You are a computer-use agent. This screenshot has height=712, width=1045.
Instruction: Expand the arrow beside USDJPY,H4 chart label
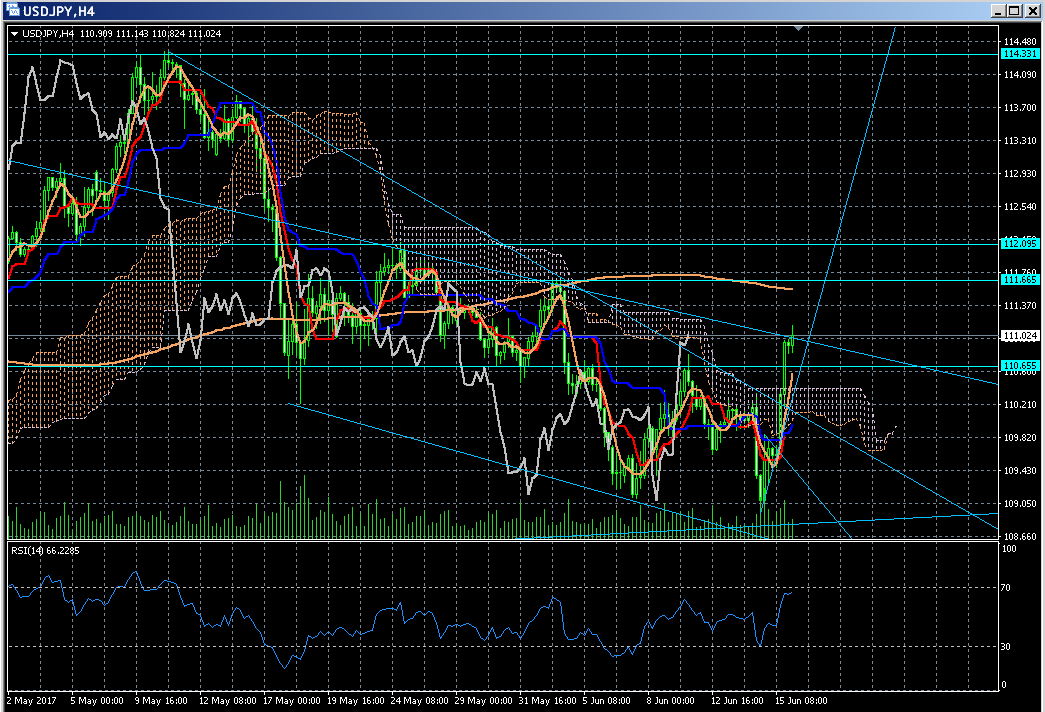(14, 33)
